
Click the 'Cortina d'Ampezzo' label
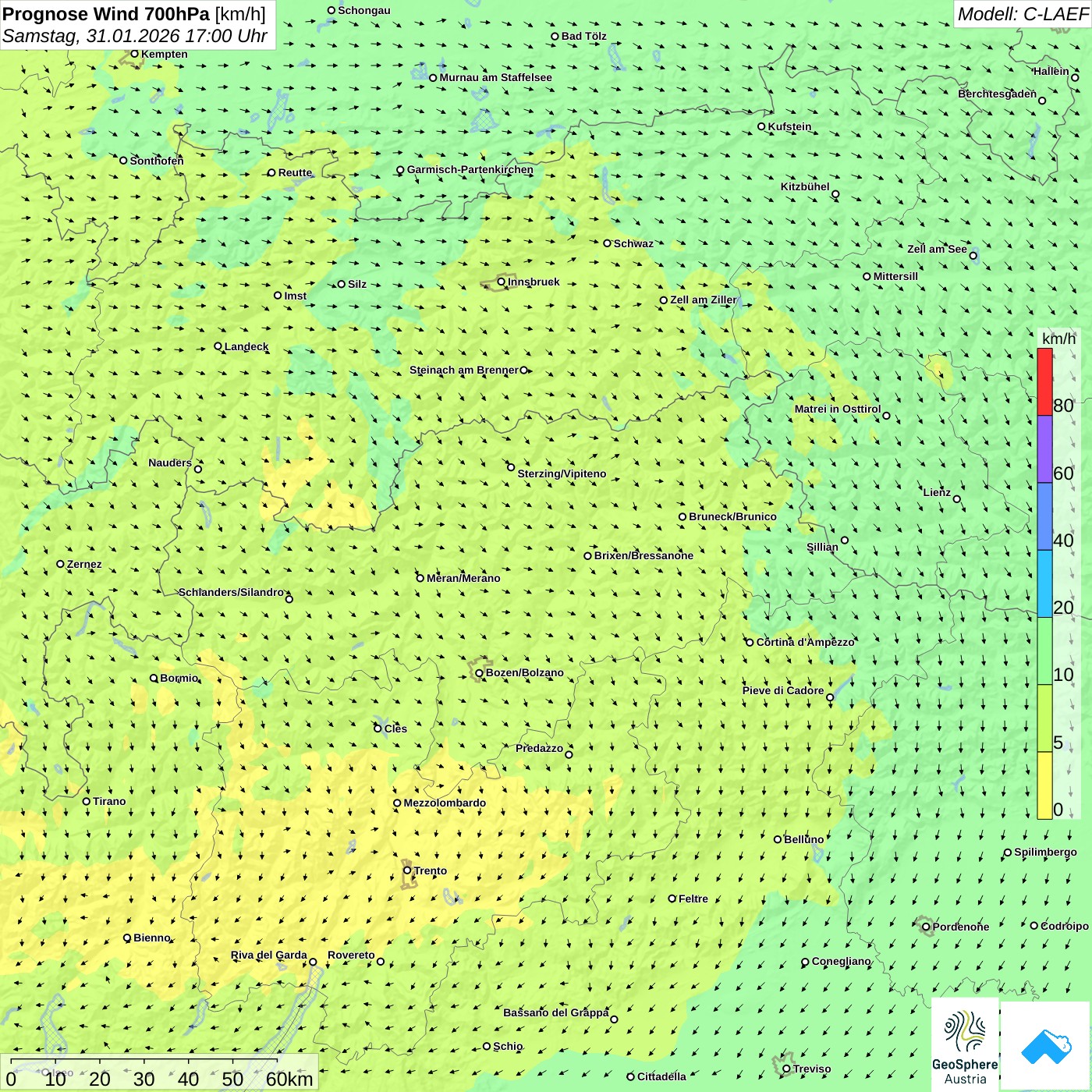(806, 642)
